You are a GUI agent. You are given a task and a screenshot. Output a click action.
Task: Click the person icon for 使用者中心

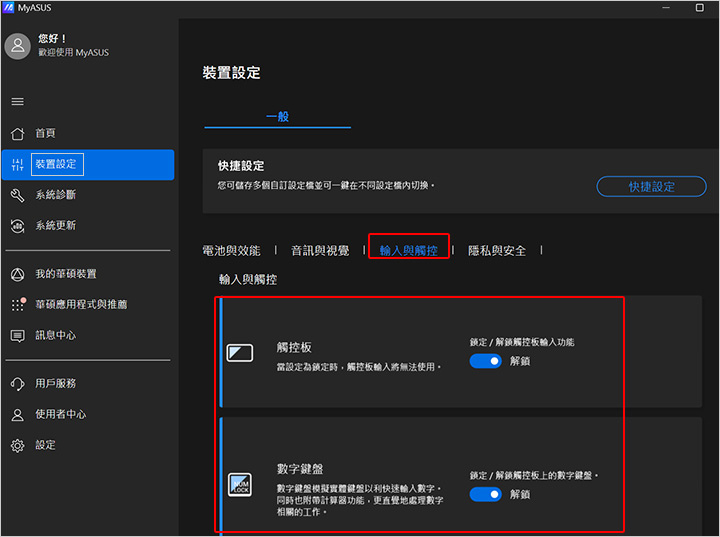coord(17,415)
